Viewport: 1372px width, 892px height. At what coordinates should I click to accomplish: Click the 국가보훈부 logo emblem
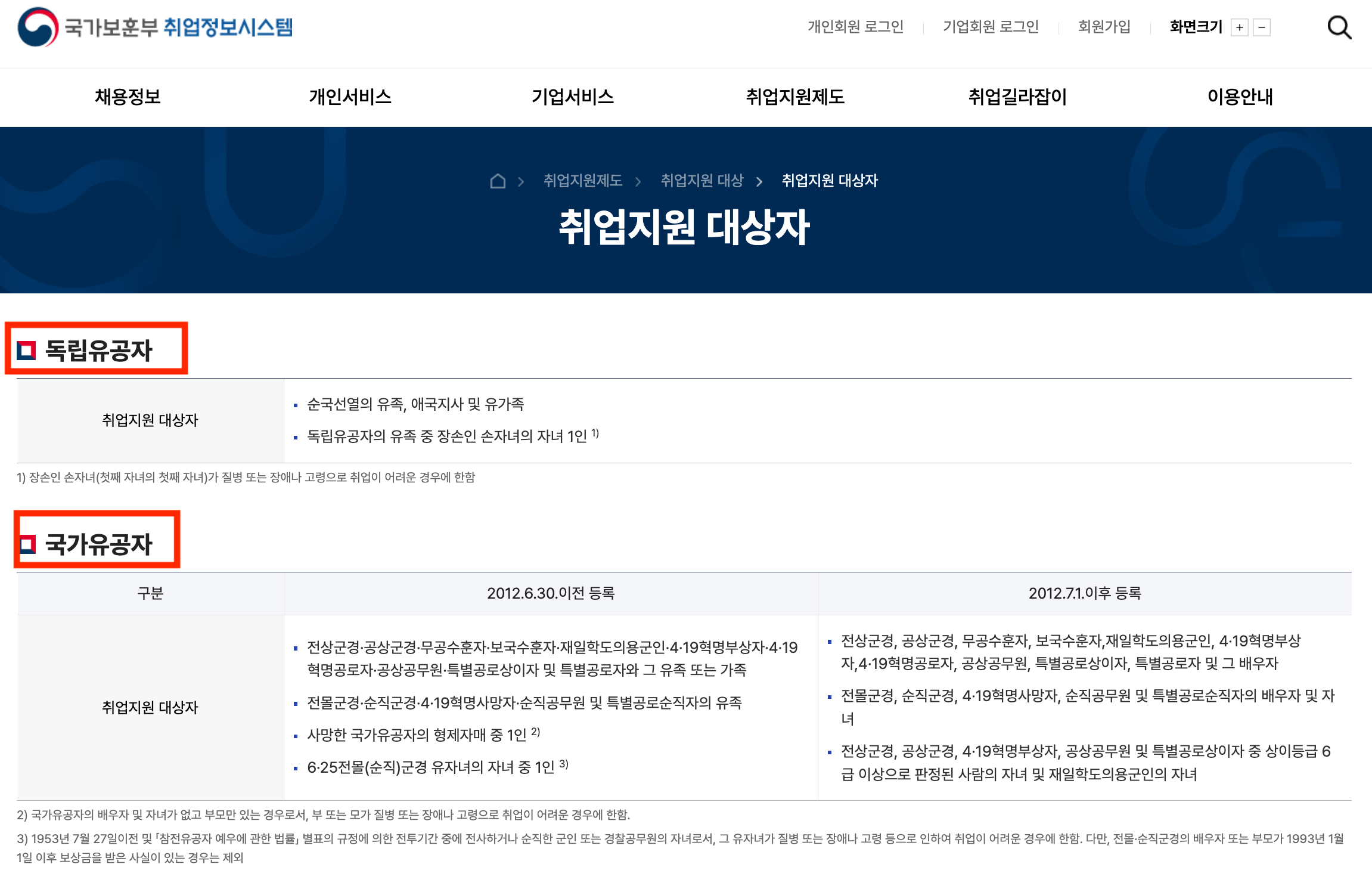38,27
